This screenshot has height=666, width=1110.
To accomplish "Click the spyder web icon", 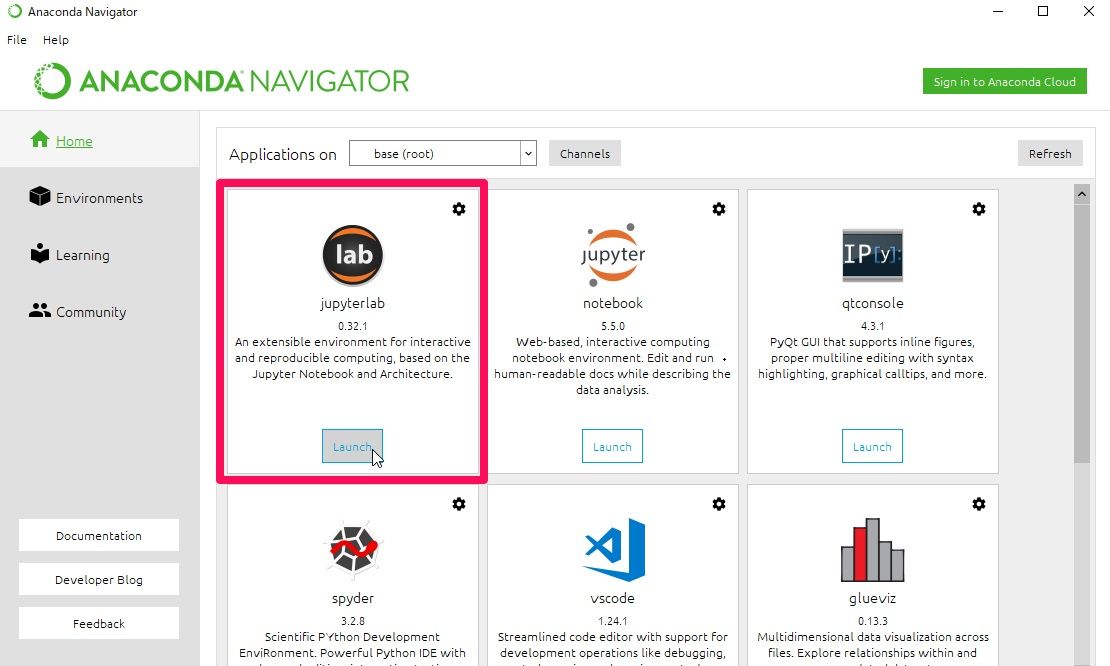I will pyautogui.click(x=353, y=549).
